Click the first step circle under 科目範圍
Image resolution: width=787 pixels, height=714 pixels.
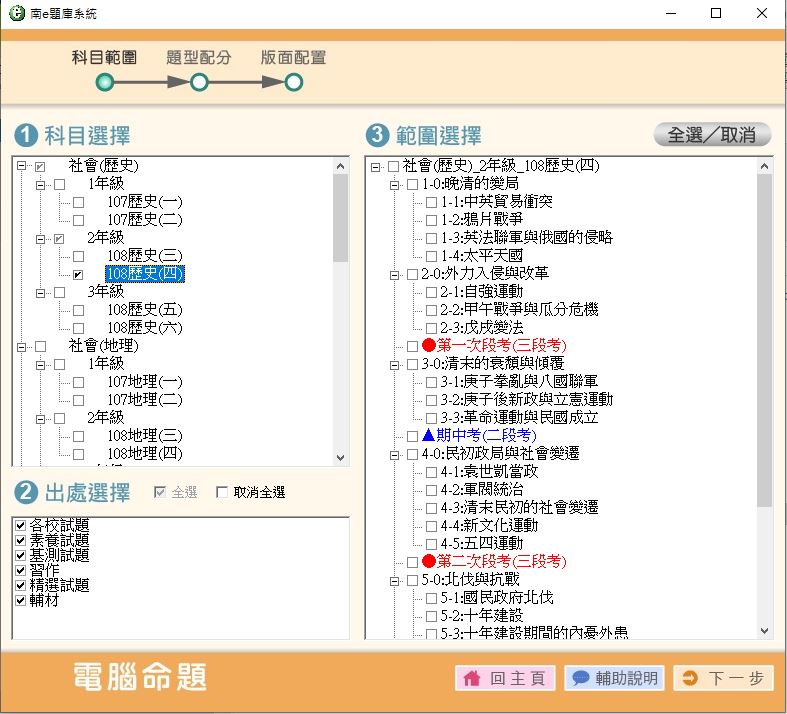coord(105,82)
